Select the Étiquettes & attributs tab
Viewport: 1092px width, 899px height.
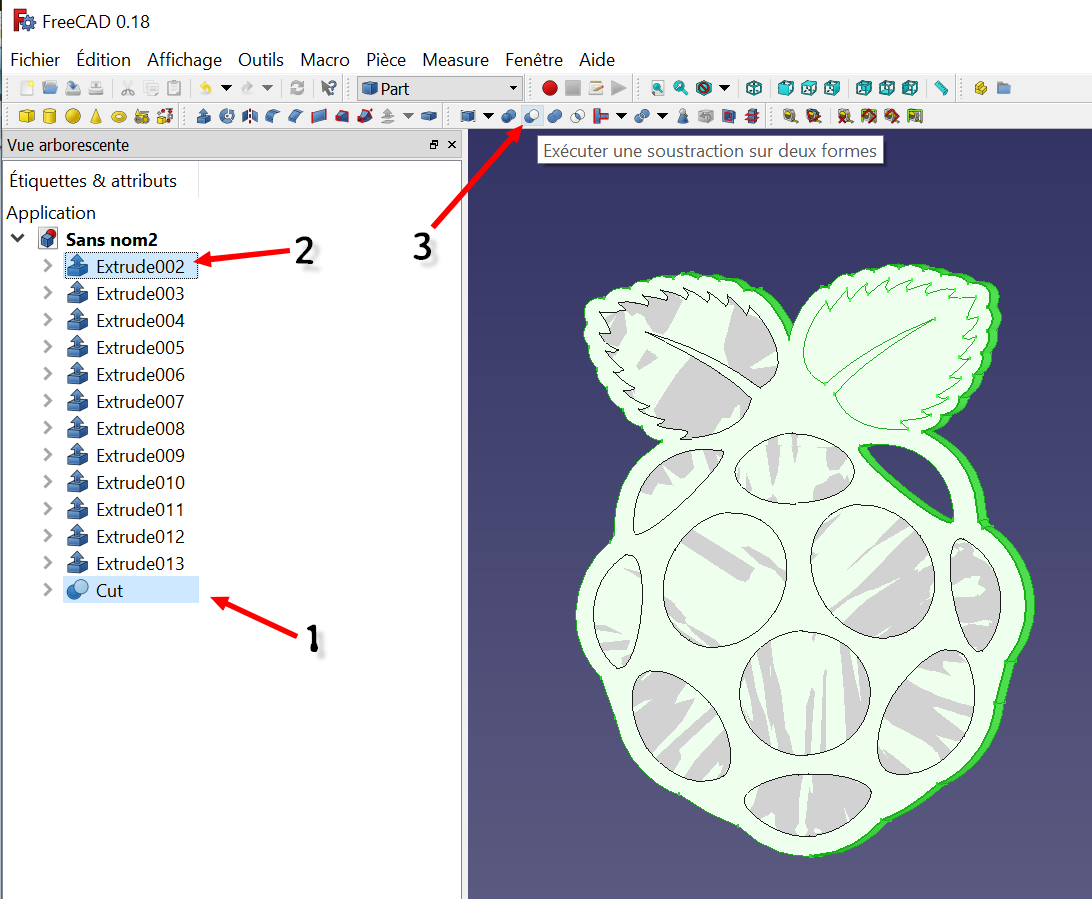[93, 181]
